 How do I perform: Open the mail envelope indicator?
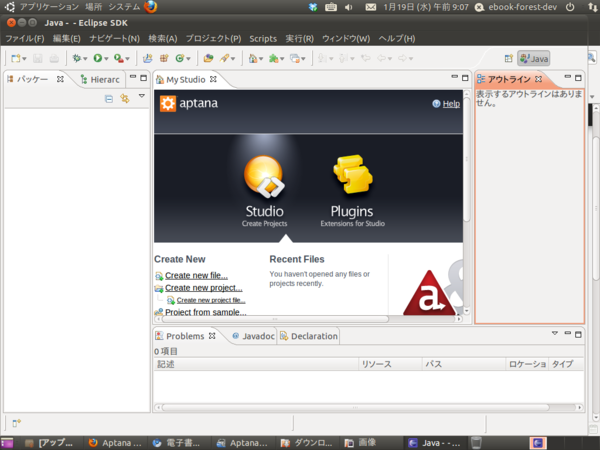tap(370, 7)
